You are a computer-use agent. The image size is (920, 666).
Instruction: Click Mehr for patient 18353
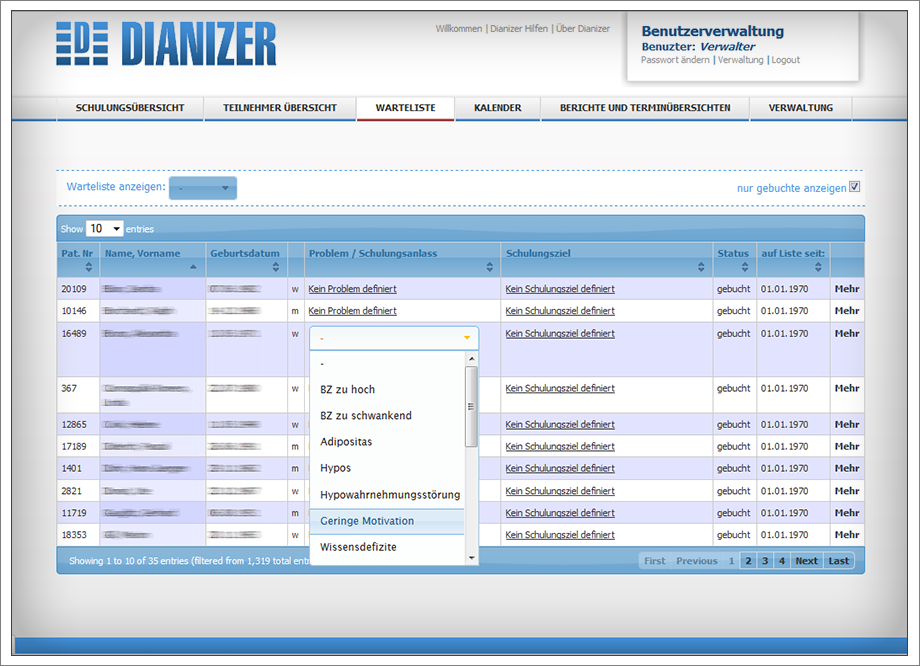click(847, 535)
